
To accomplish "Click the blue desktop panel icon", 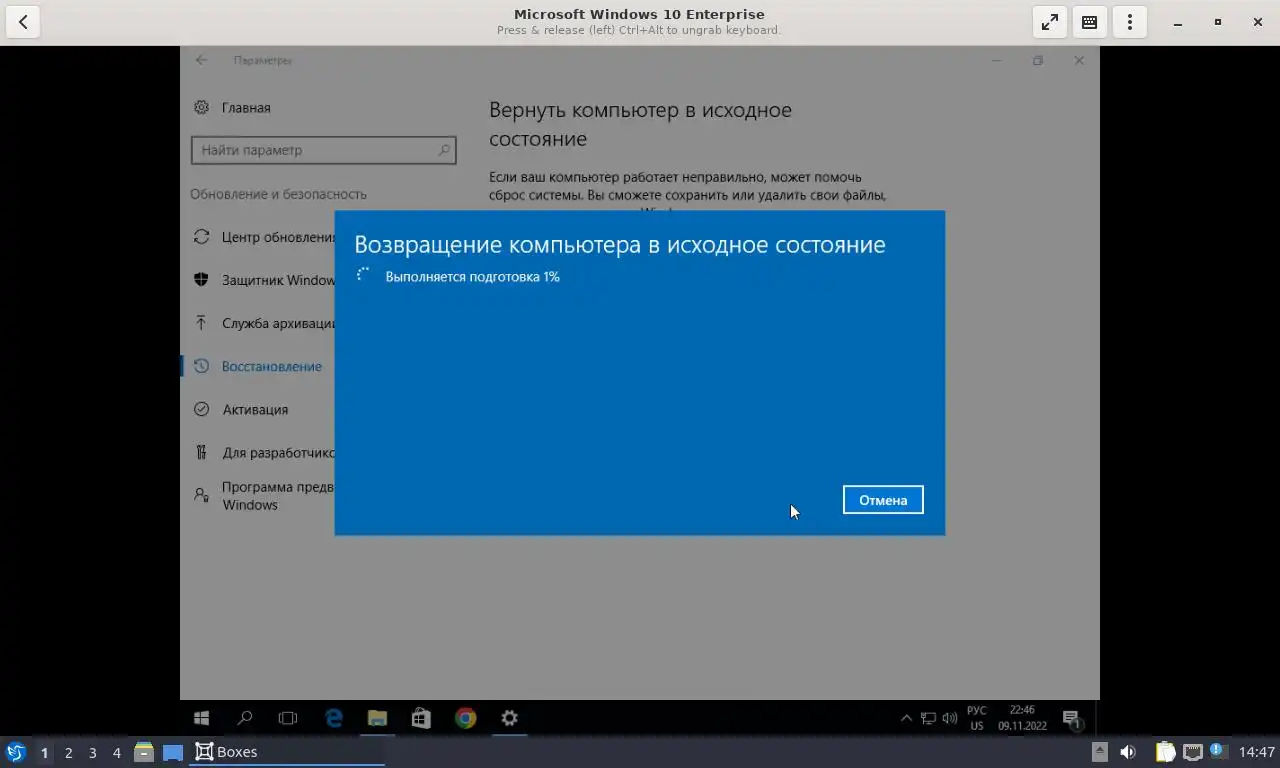I will coord(173,752).
